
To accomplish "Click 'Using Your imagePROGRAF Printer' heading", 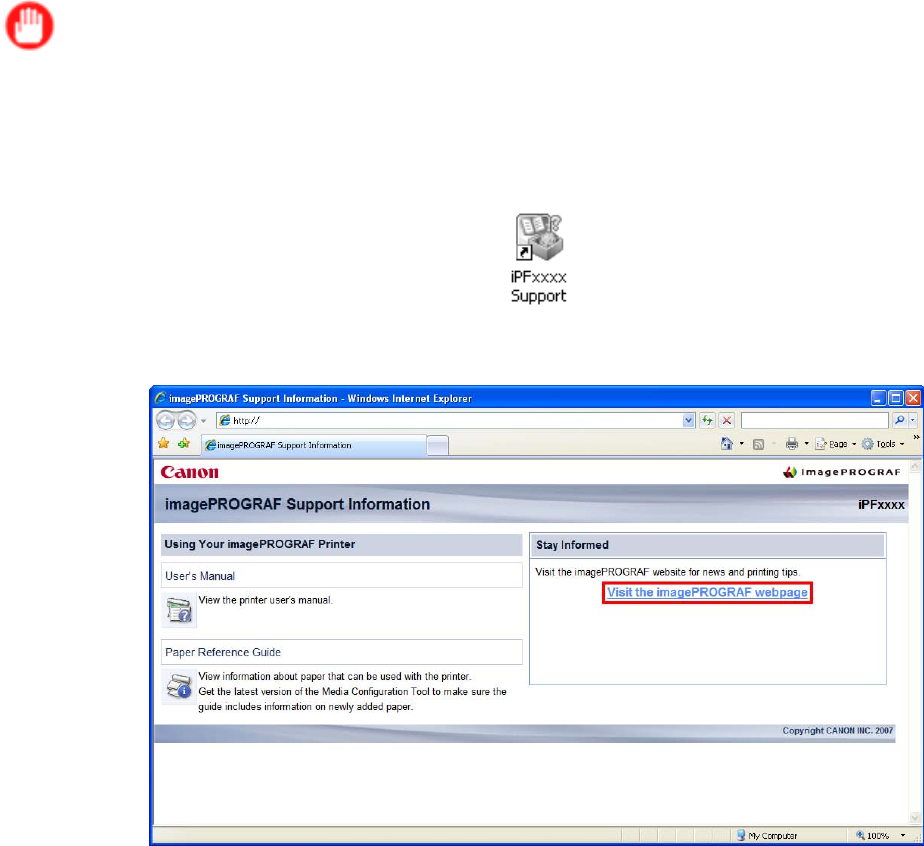I will click(259, 544).
